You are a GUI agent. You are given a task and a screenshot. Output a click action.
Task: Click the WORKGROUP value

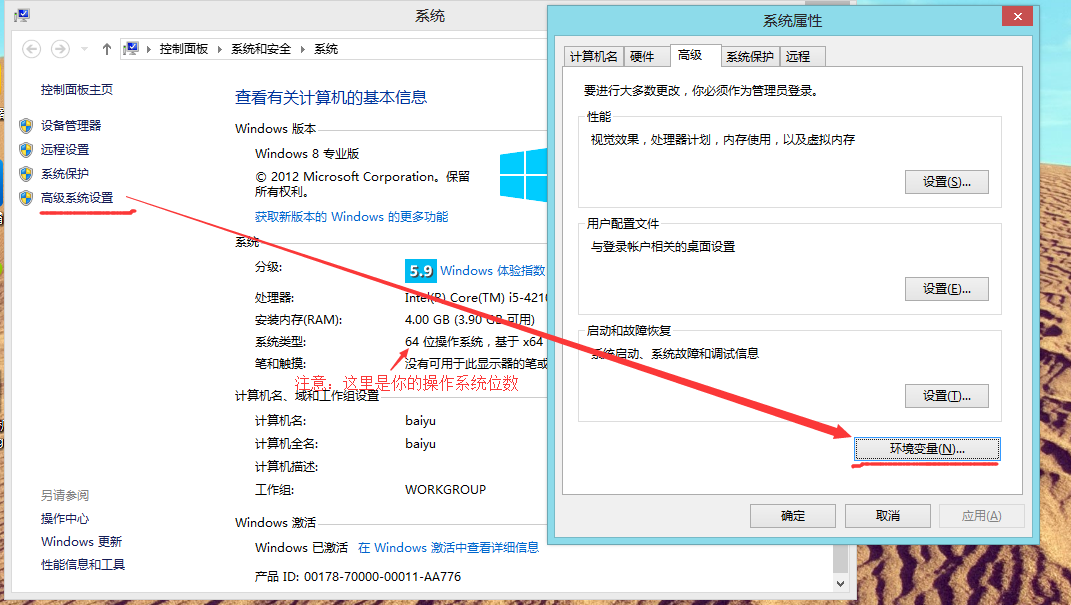[x=445, y=490]
